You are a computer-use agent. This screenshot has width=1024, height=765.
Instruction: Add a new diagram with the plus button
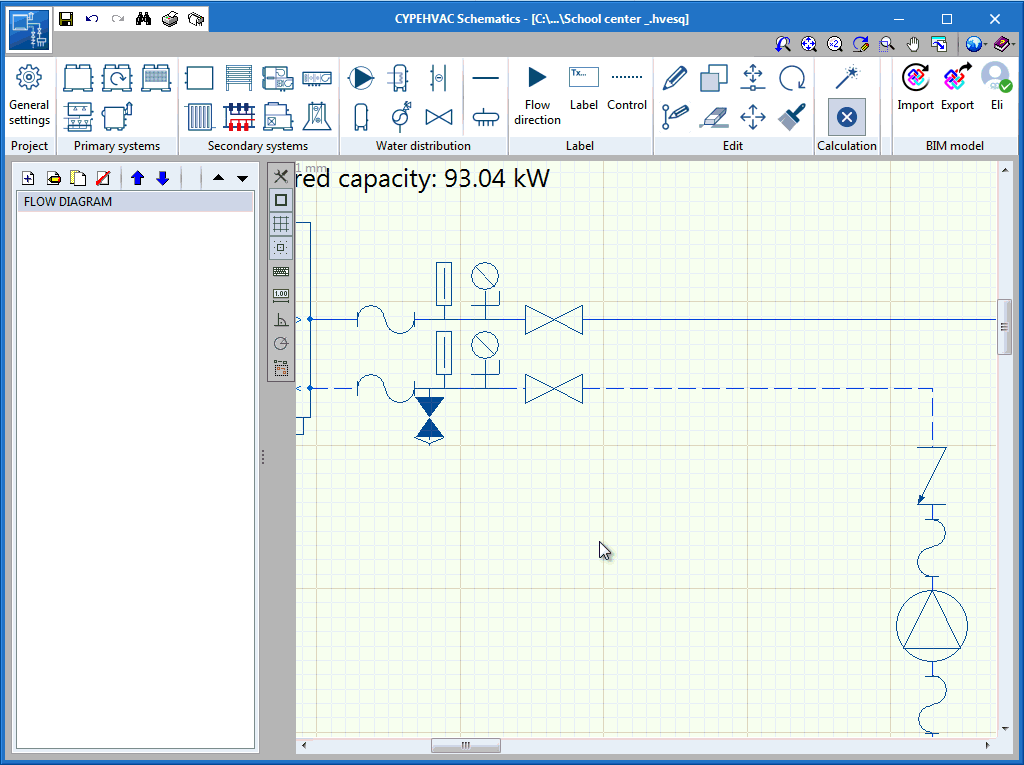27,178
